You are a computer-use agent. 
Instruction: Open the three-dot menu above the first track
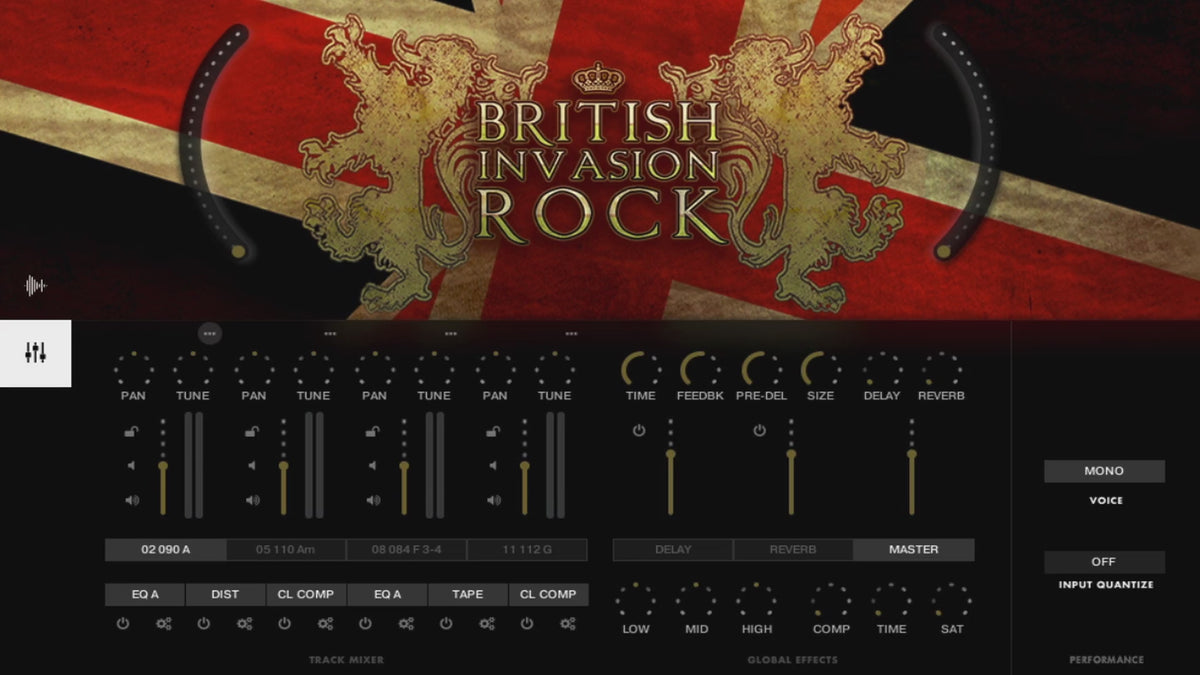[209, 334]
